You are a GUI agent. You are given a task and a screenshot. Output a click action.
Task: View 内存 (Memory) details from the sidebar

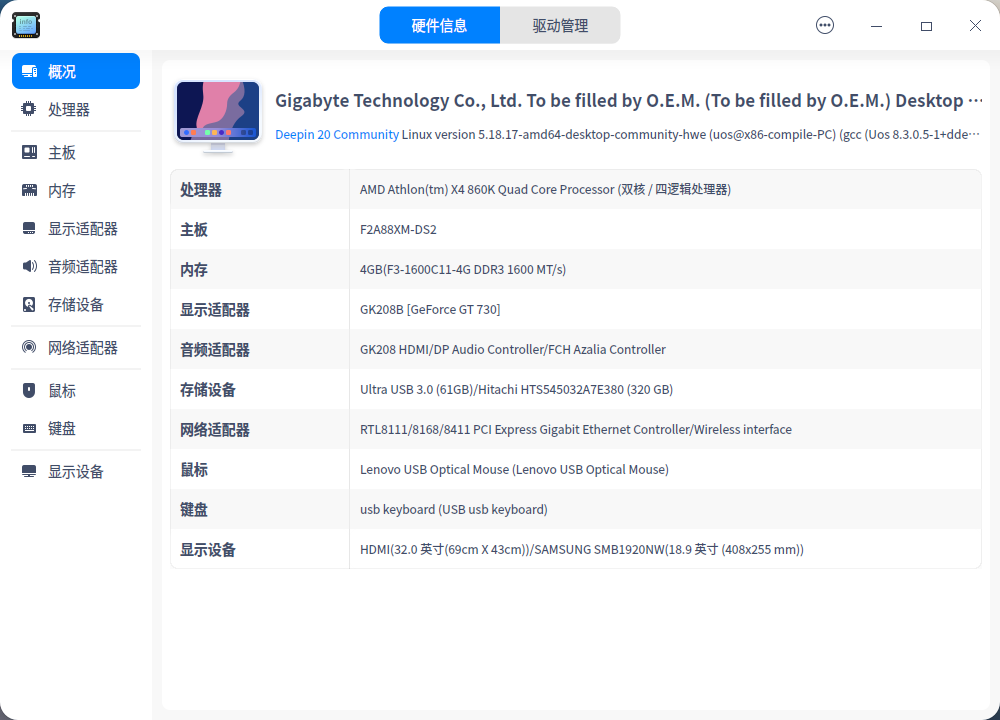(60, 190)
